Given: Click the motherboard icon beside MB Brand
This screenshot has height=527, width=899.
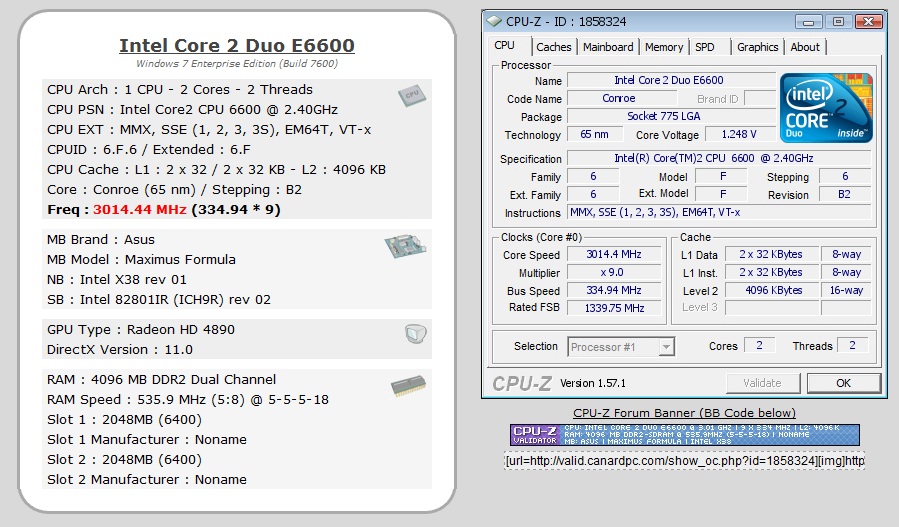Looking at the screenshot, I should point(405,245).
